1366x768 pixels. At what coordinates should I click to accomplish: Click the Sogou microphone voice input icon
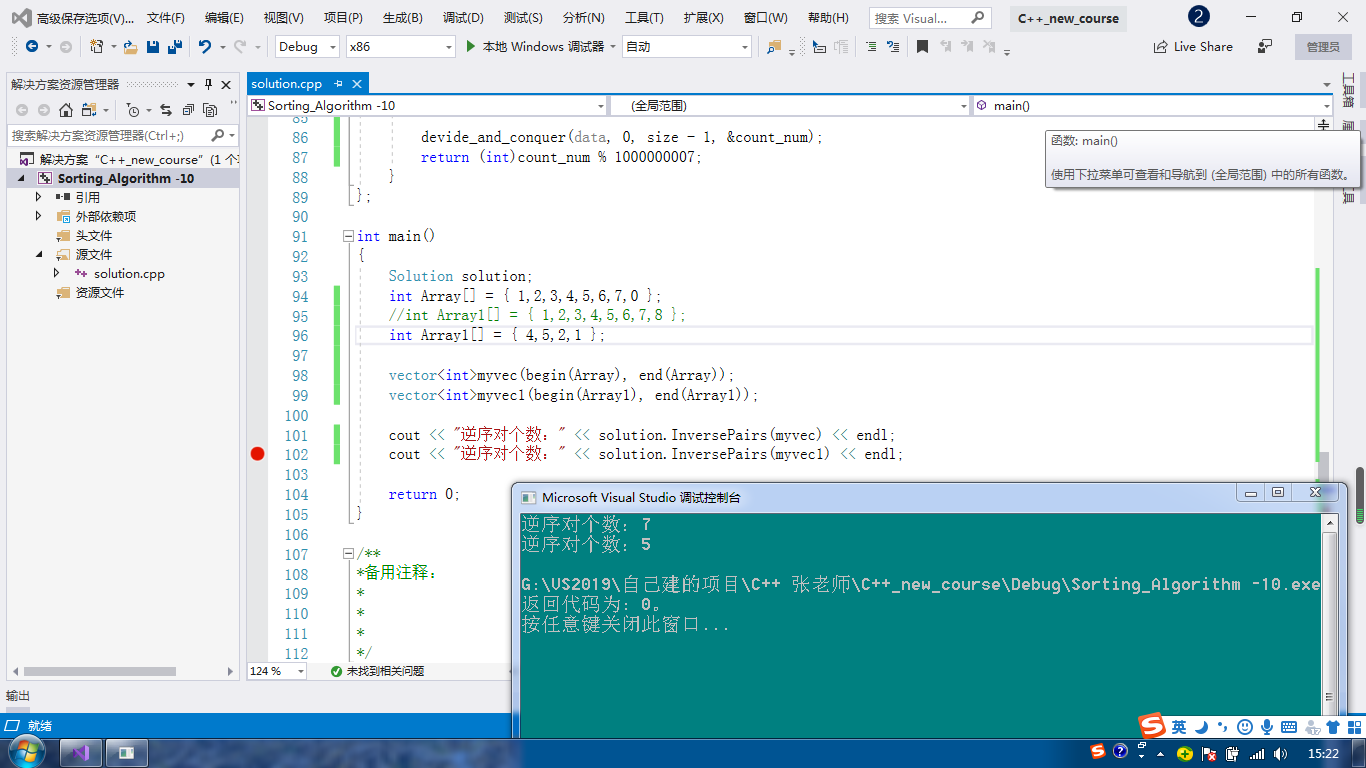[x=1267, y=727]
